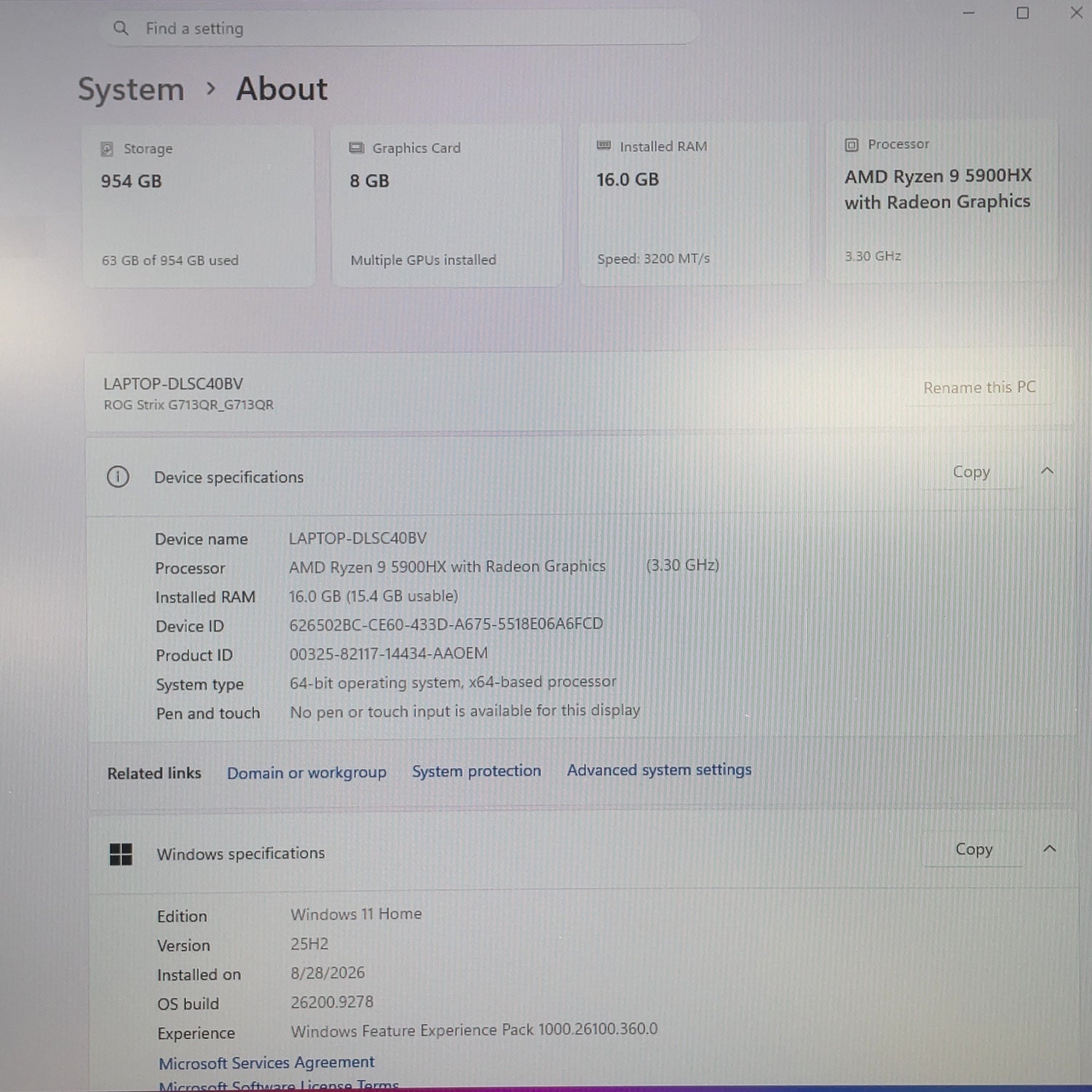The width and height of the screenshot is (1092, 1092).
Task: Select the Installed RAM 16.0 GB card
Action: point(694,203)
